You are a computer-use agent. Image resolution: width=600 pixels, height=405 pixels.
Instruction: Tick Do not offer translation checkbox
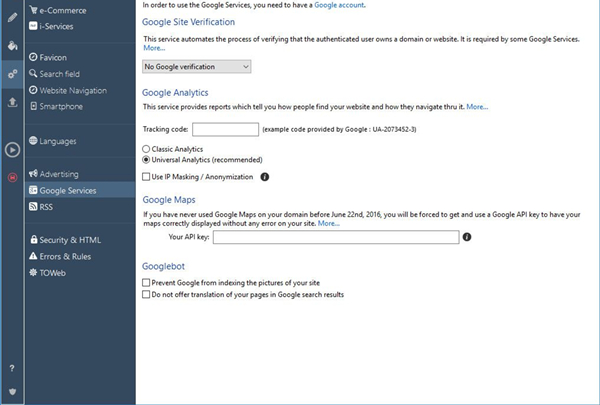147,295
